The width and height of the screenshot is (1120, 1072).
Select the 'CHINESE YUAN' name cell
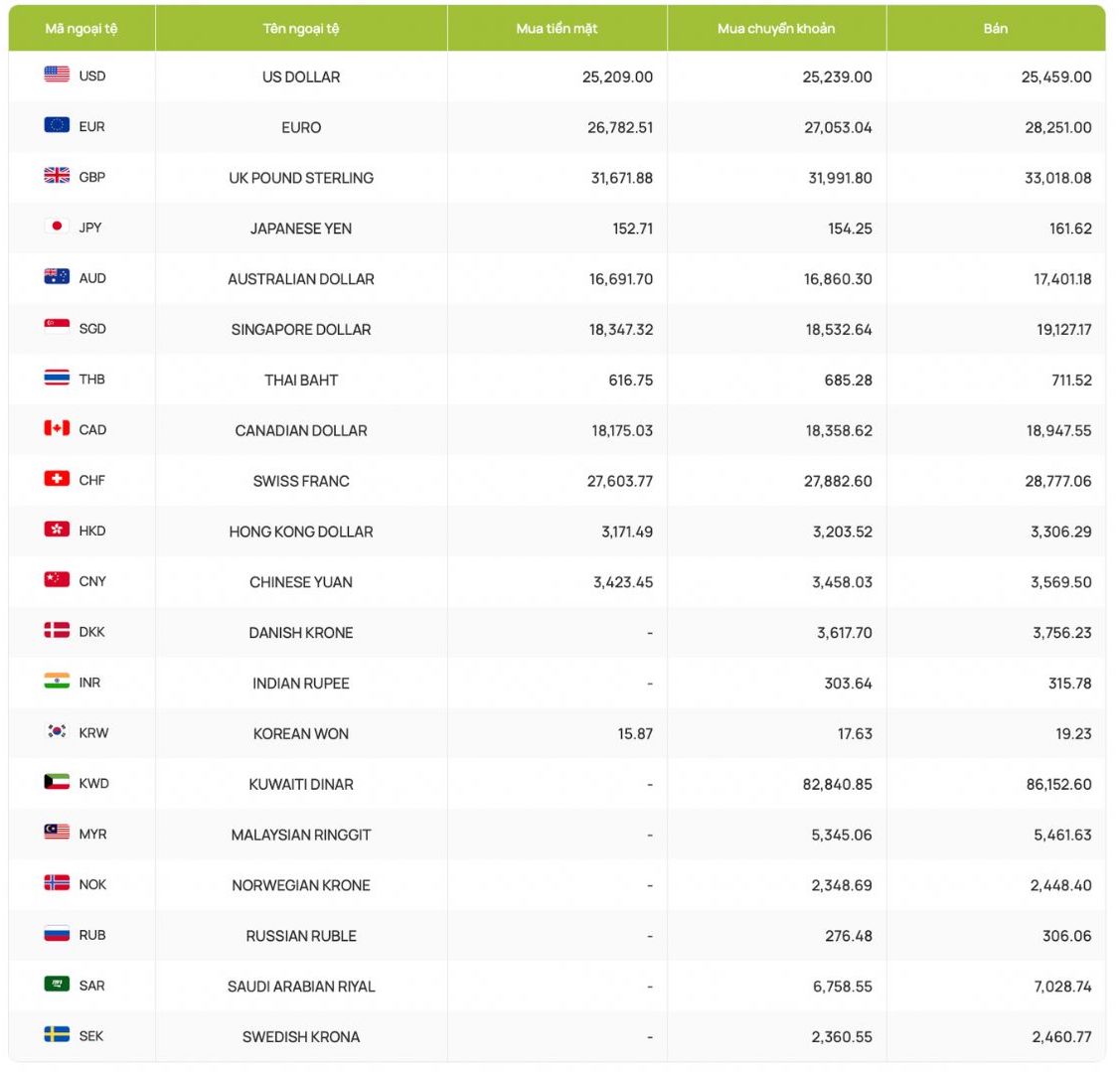pyautogui.click(x=301, y=583)
